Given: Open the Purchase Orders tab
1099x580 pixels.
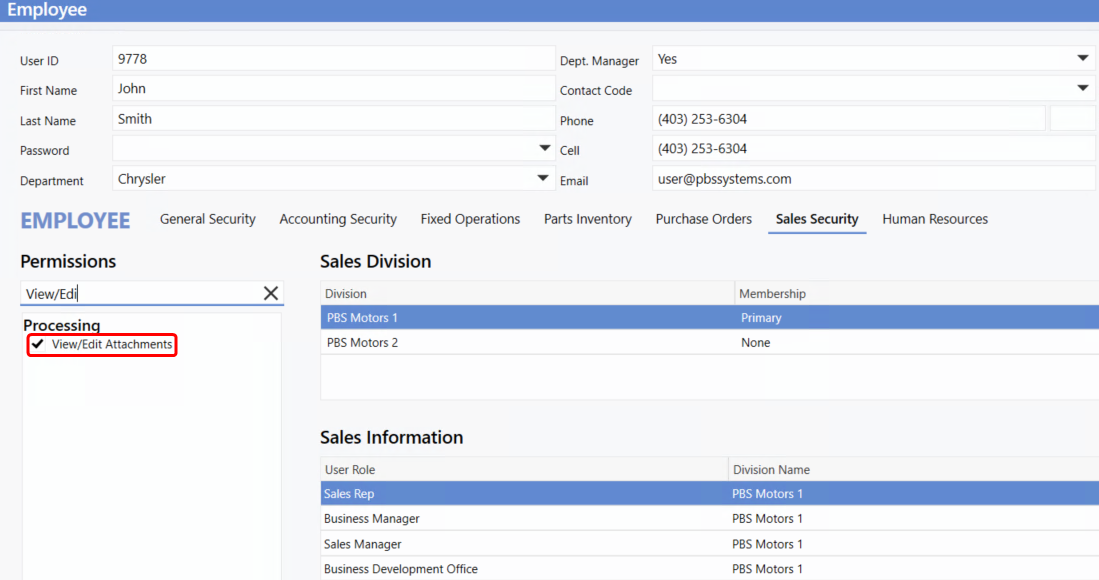Looking at the screenshot, I should coord(703,219).
